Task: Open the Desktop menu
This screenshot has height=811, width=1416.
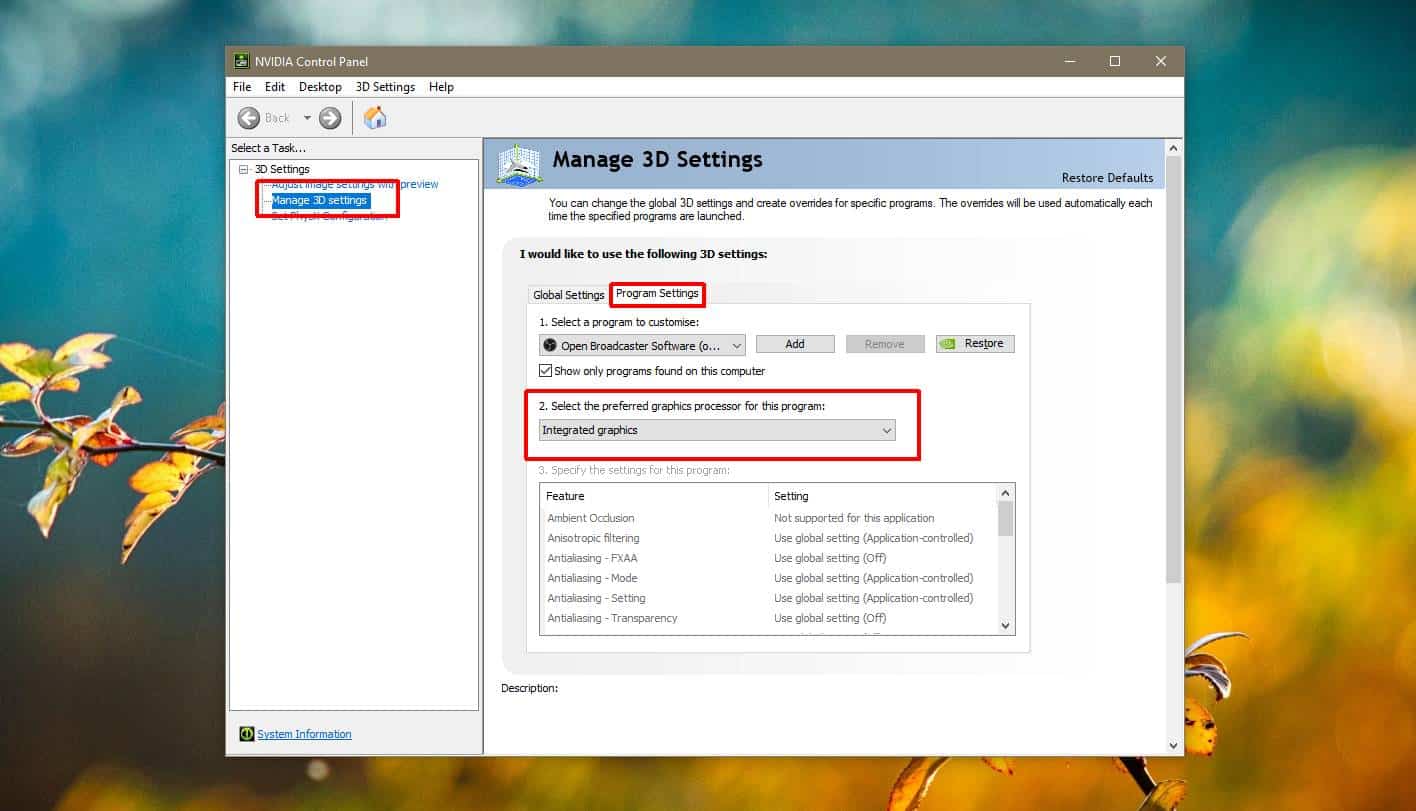Action: coord(320,87)
